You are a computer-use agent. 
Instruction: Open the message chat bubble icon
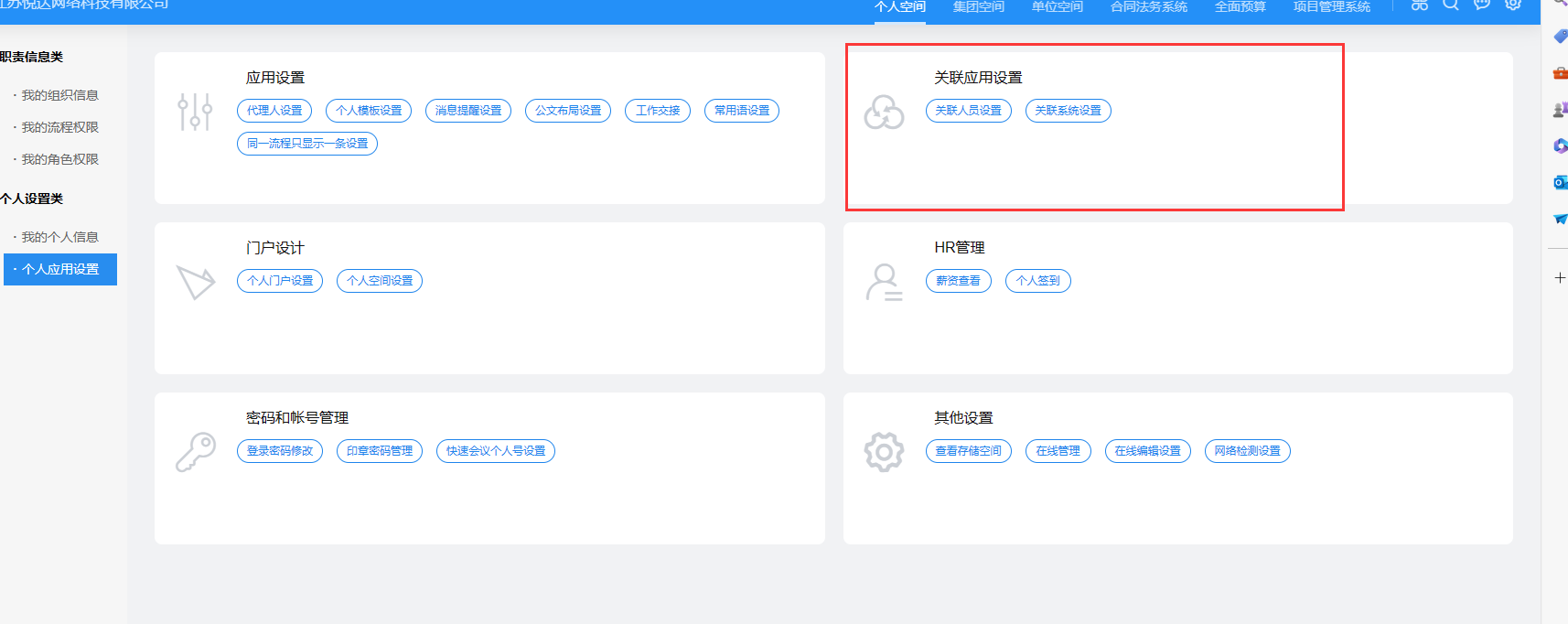pos(1482,5)
